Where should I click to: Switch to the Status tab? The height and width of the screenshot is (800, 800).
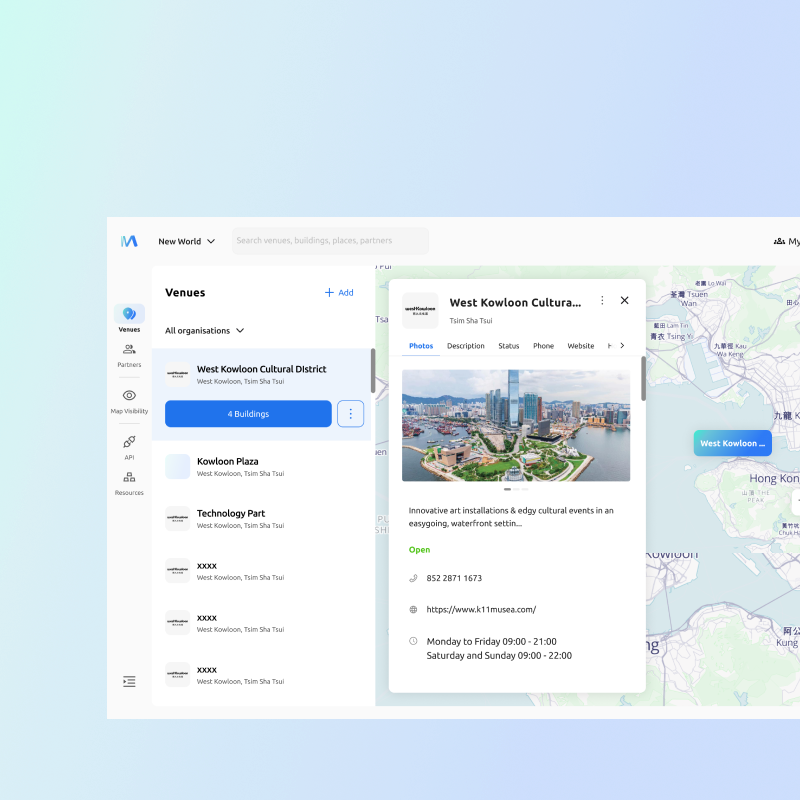click(x=509, y=346)
